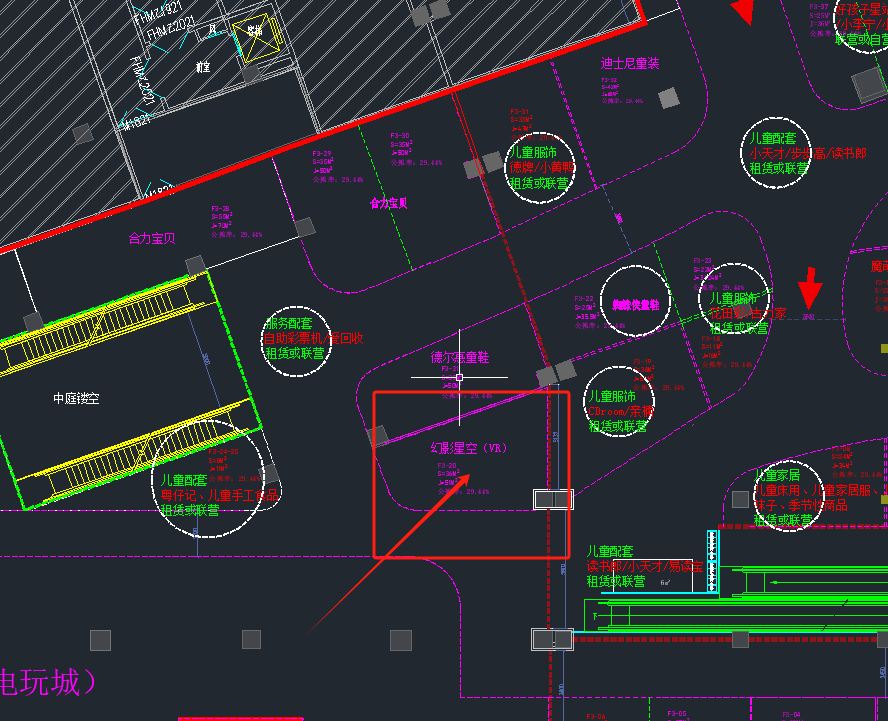Click the 德尔惠童鞋 shop label
Image resolution: width=888 pixels, height=721 pixels.
click(x=459, y=357)
